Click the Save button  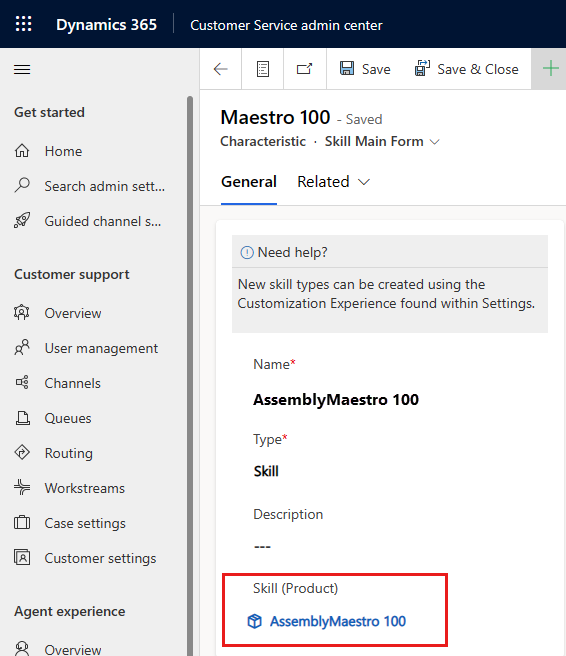tap(365, 69)
